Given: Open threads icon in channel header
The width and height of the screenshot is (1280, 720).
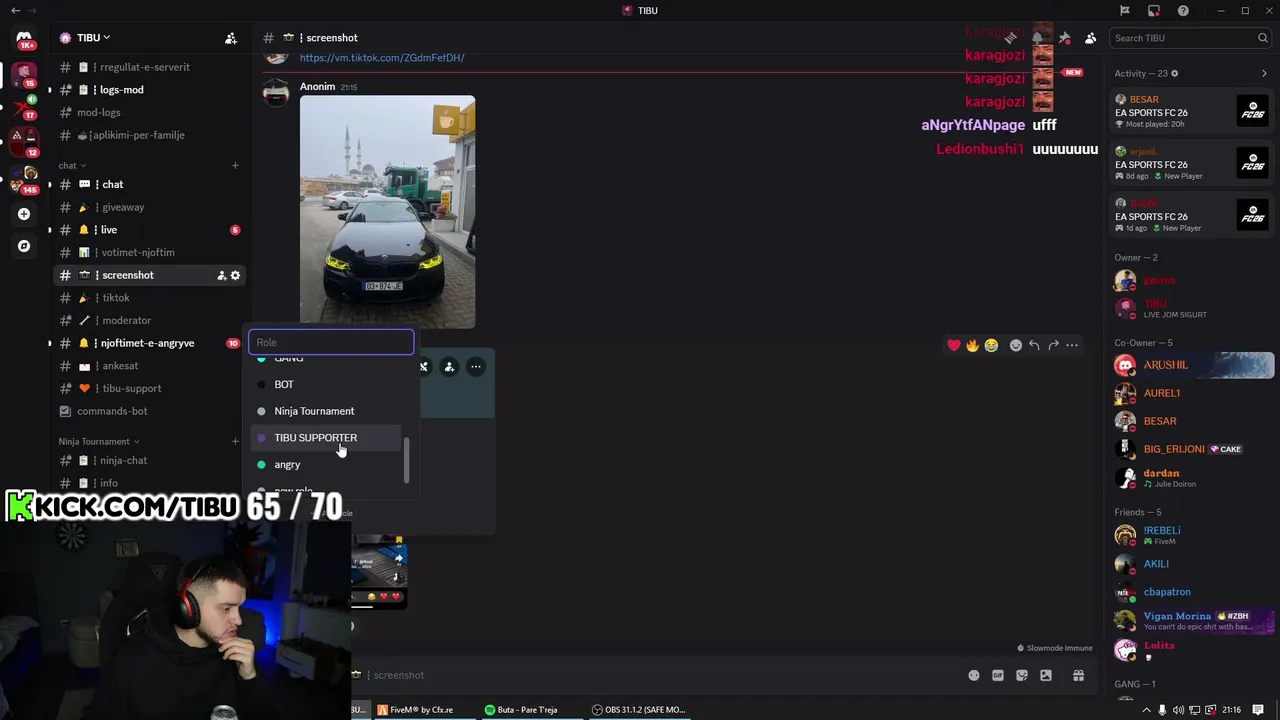Looking at the screenshot, I should 1012,38.
